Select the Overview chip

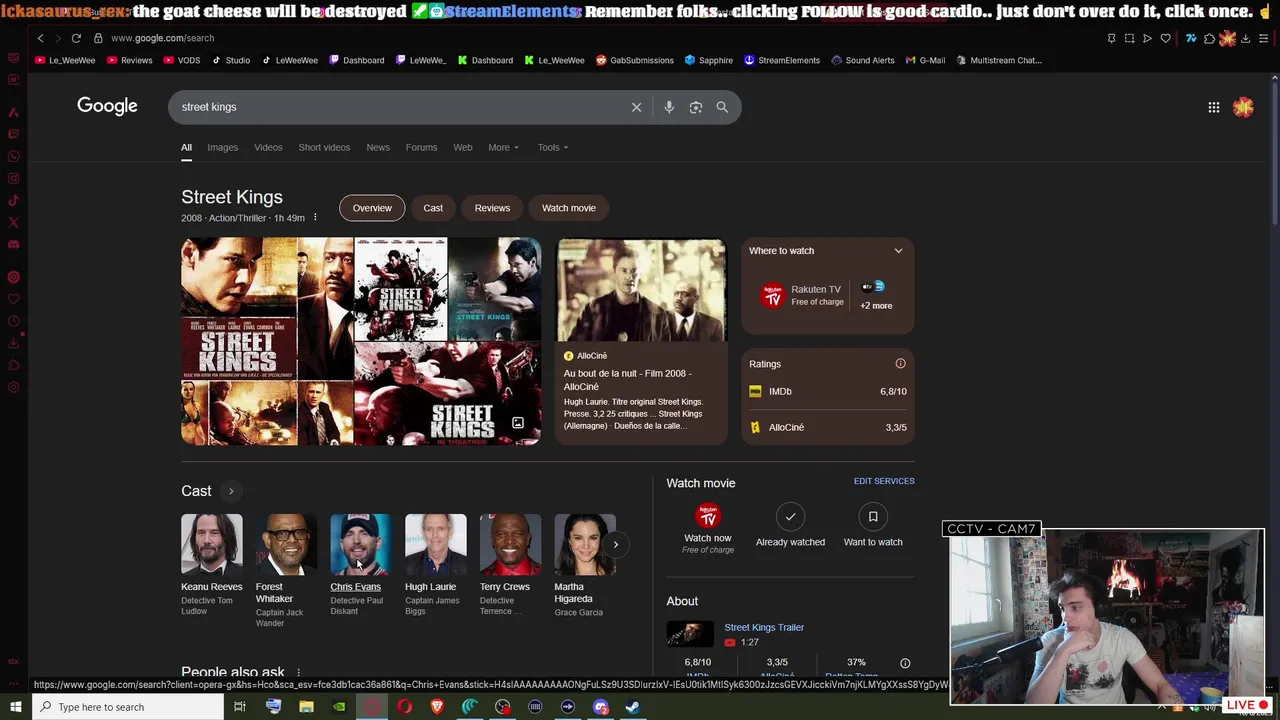(x=372, y=208)
